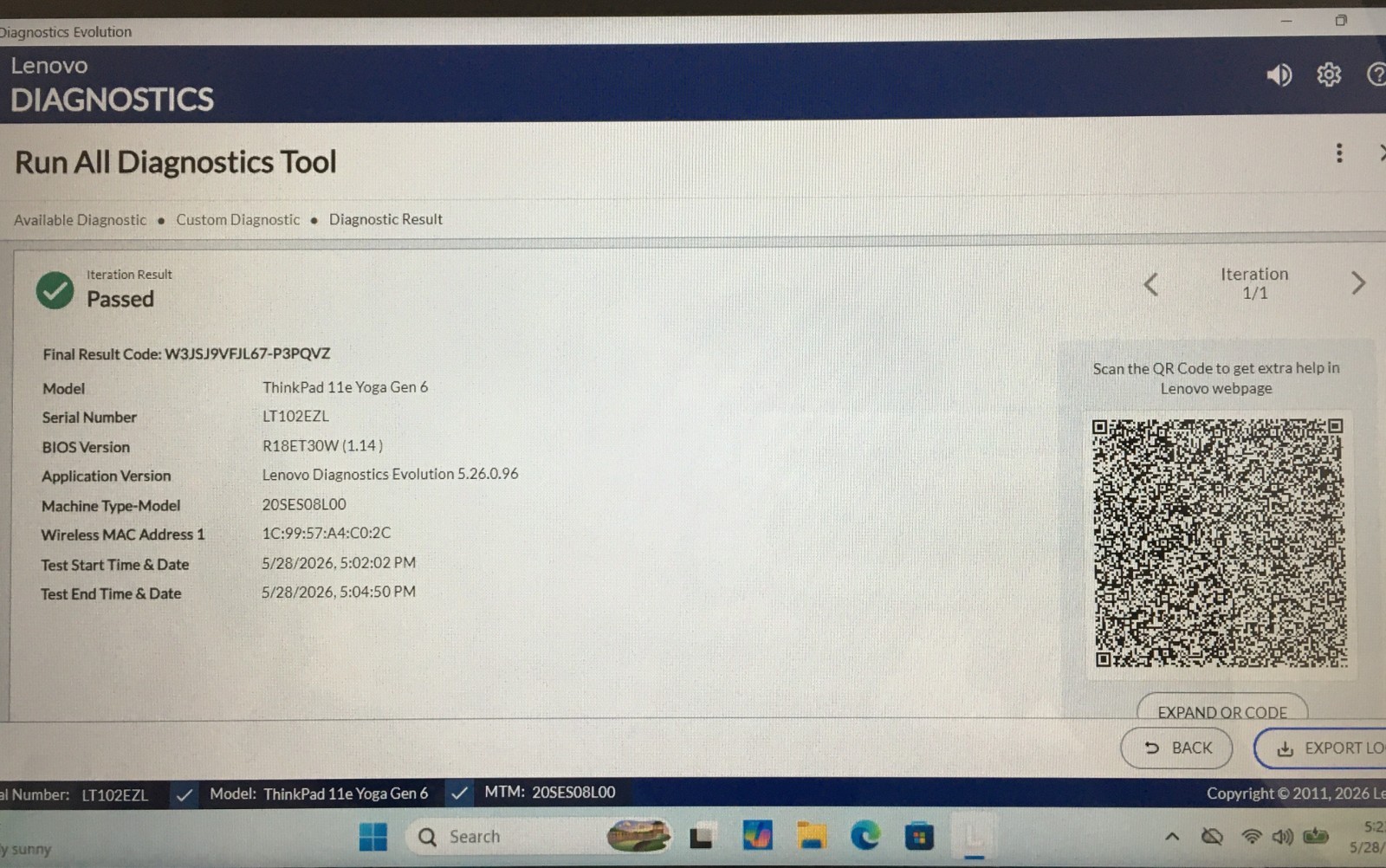The image size is (1386, 868).
Task: Click the 'Test End Time & Date' label
Action: click(x=111, y=594)
